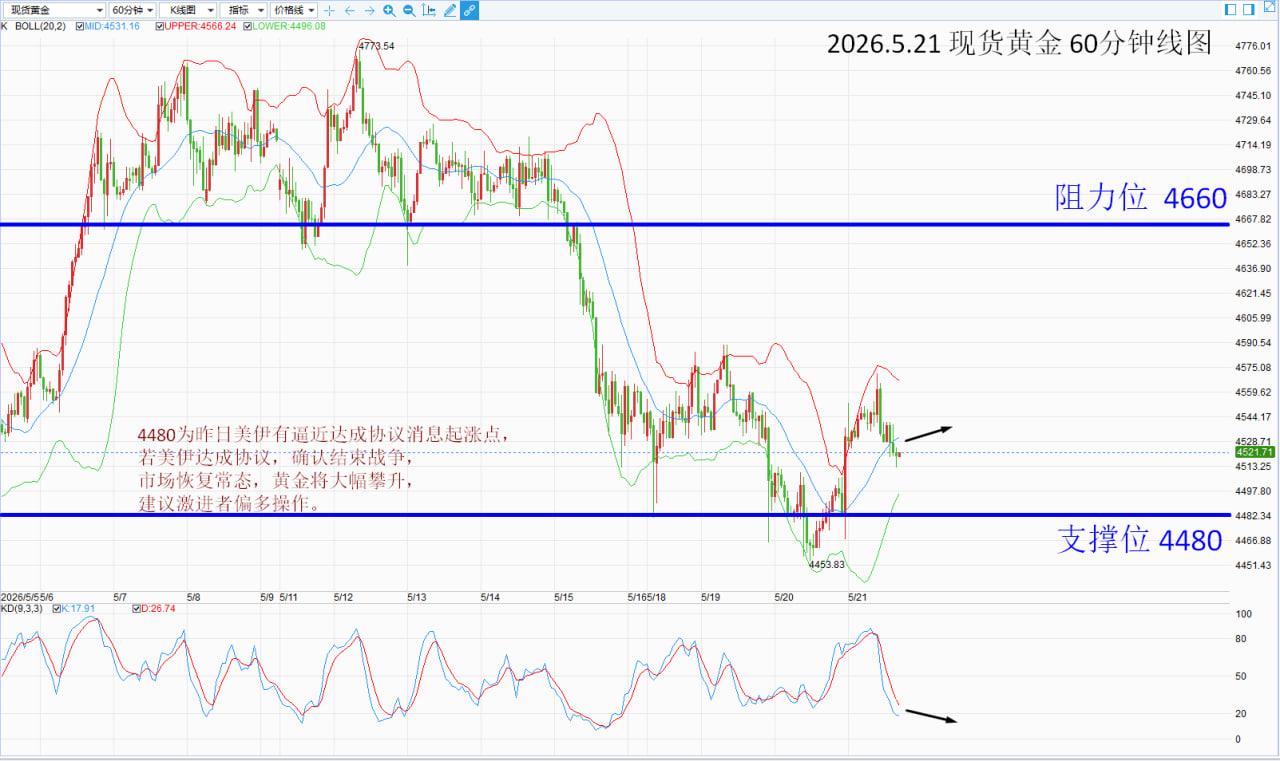
Task: Show the right side panel layout
Action: 1249,9
